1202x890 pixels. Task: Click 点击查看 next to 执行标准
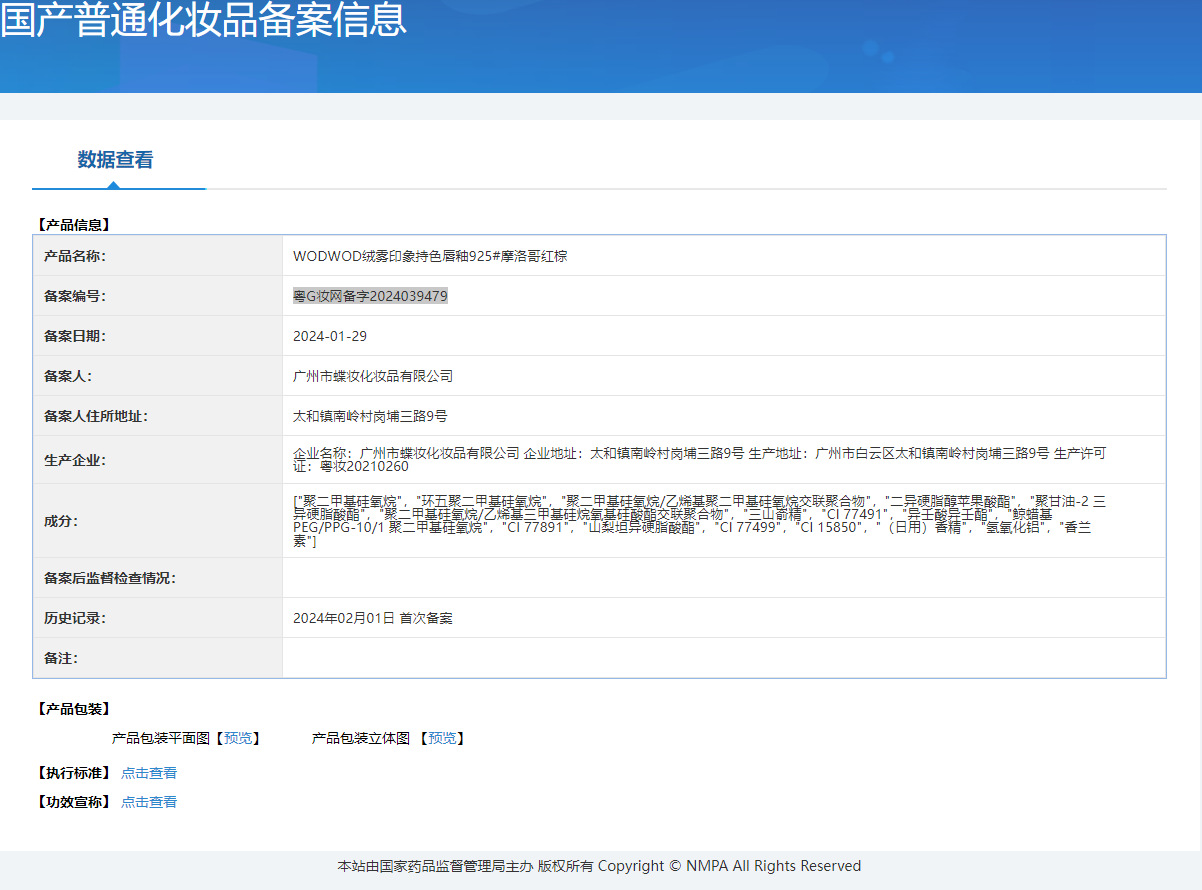pyautogui.click(x=149, y=773)
